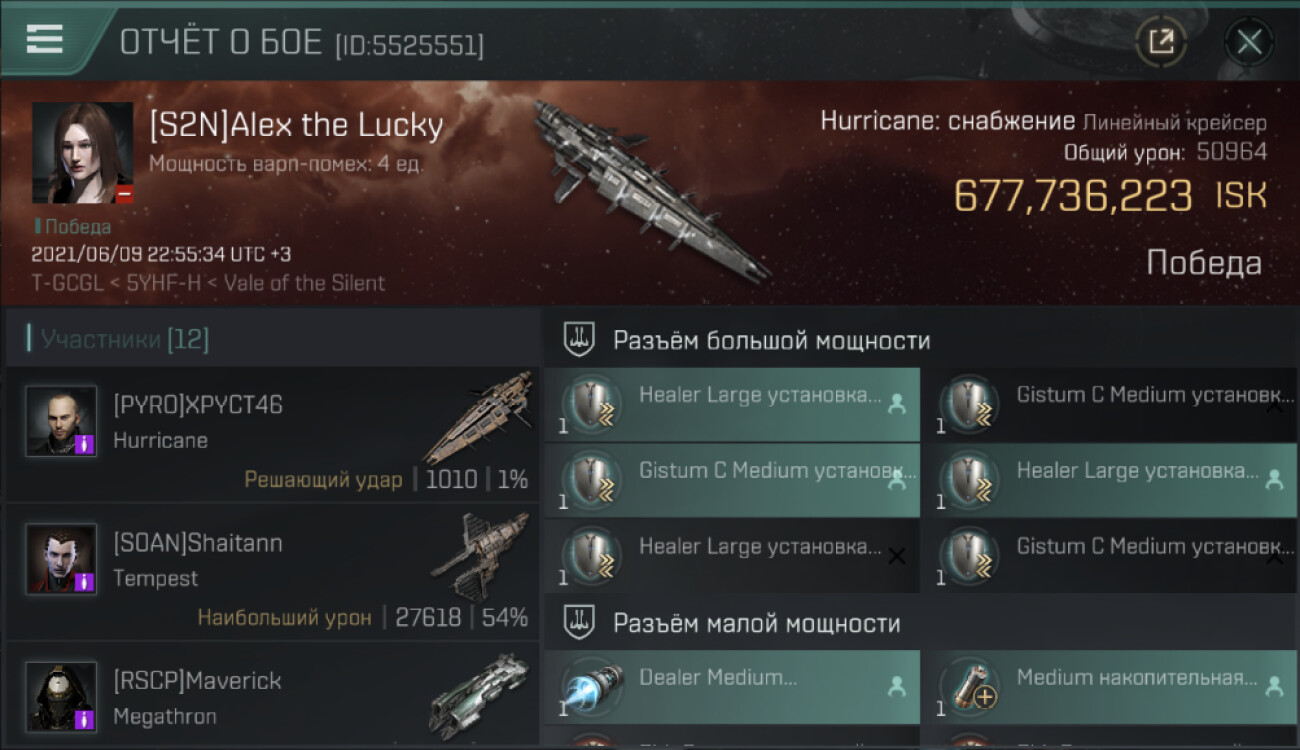Close the battle report window
The image size is (1300, 750).
point(1249,42)
